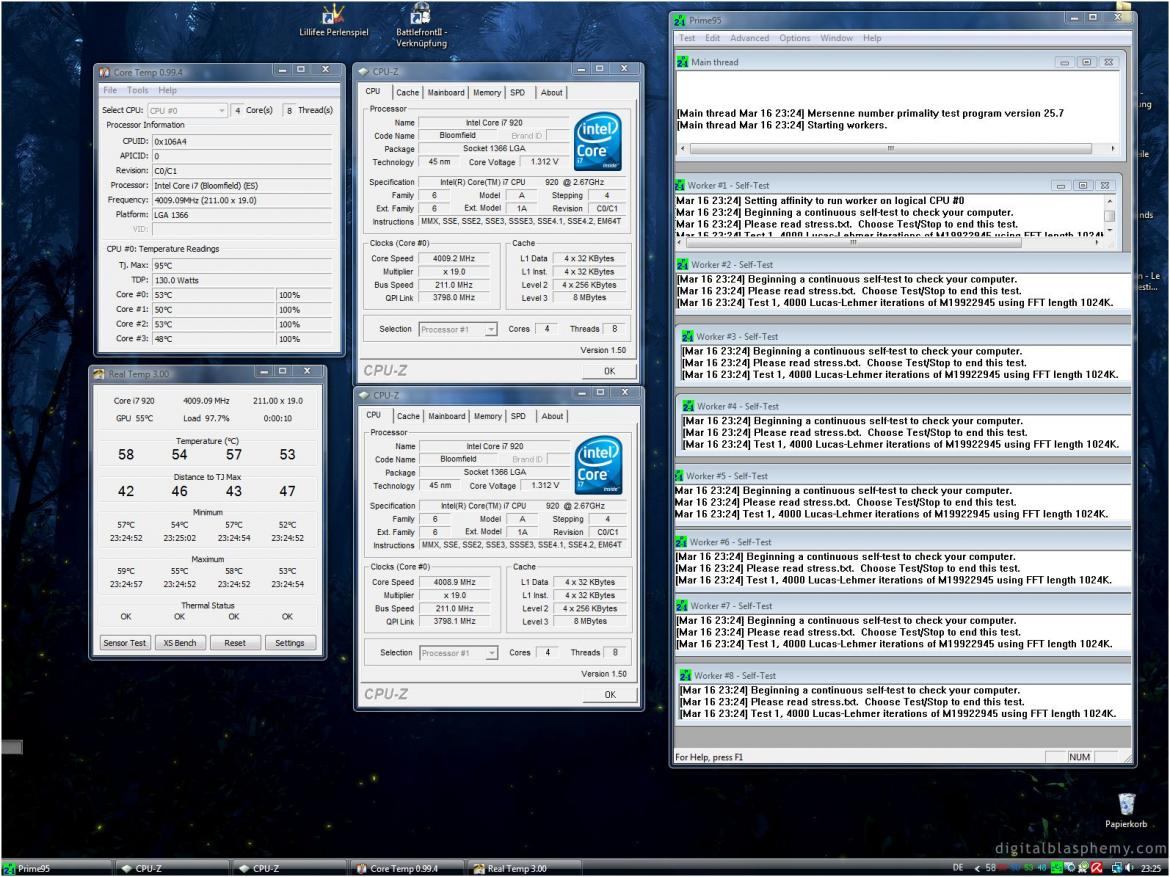The image size is (1170, 877).
Task: Click the XS Bench button in Real Temp
Action: click(180, 643)
